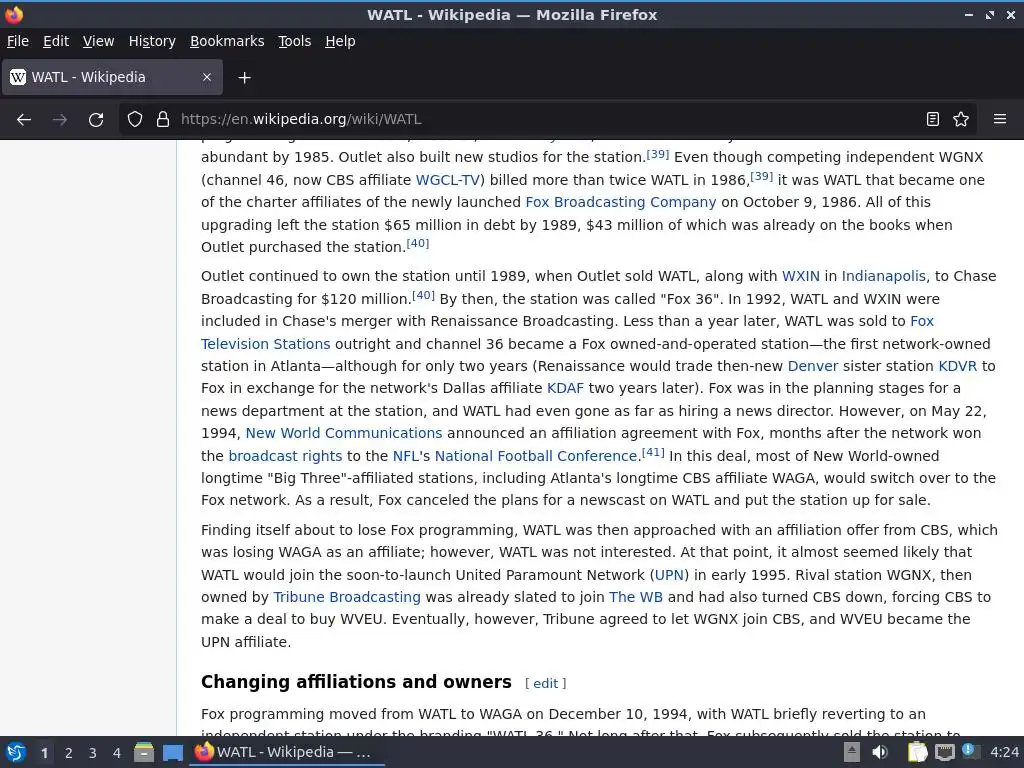Follow the UPN link
Viewport: 1024px width, 768px height.
point(669,575)
